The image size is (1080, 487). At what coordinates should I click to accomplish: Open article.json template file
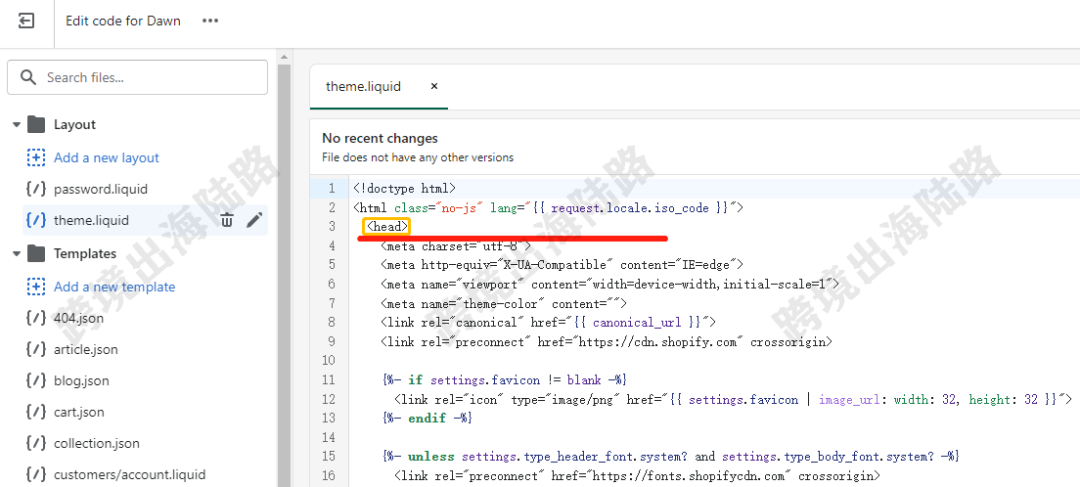coord(85,349)
